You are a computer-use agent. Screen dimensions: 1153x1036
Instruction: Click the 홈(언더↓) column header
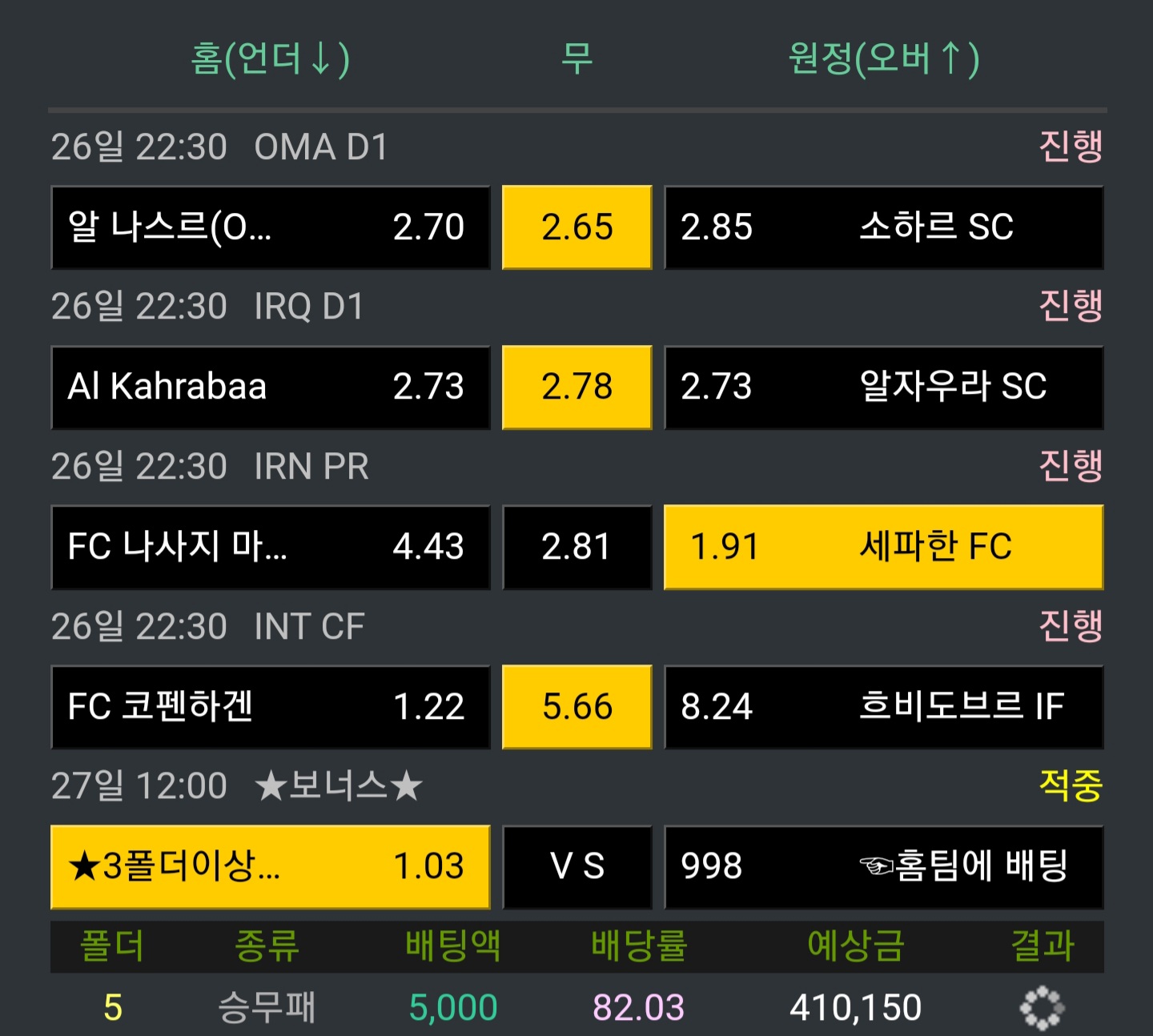point(271,58)
